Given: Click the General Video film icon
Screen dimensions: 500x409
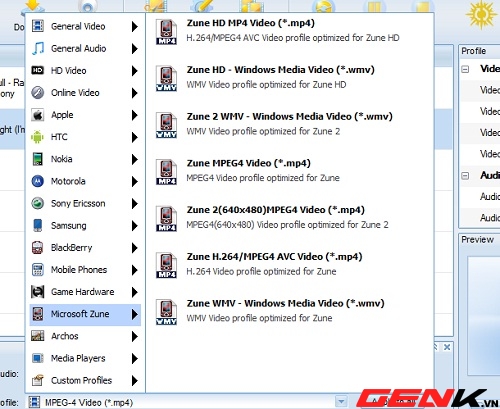Looking at the screenshot, I should 38,26.
